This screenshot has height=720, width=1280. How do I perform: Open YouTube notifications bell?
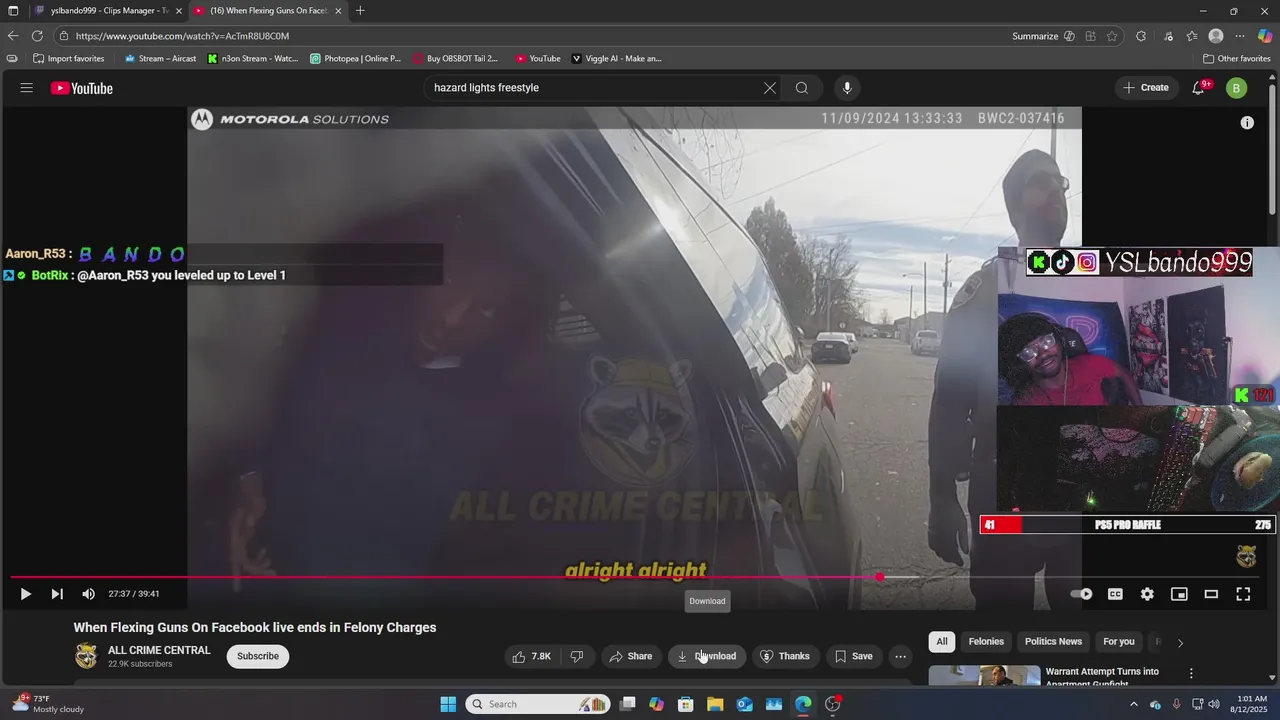pyautogui.click(x=1199, y=88)
